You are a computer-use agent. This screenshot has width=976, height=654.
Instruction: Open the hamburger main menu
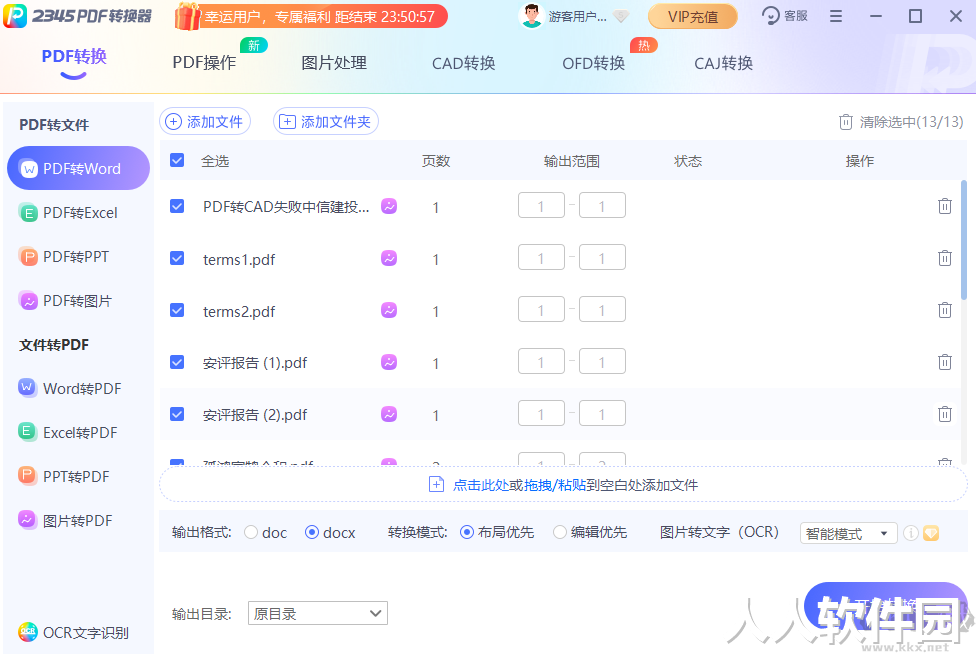coord(836,16)
